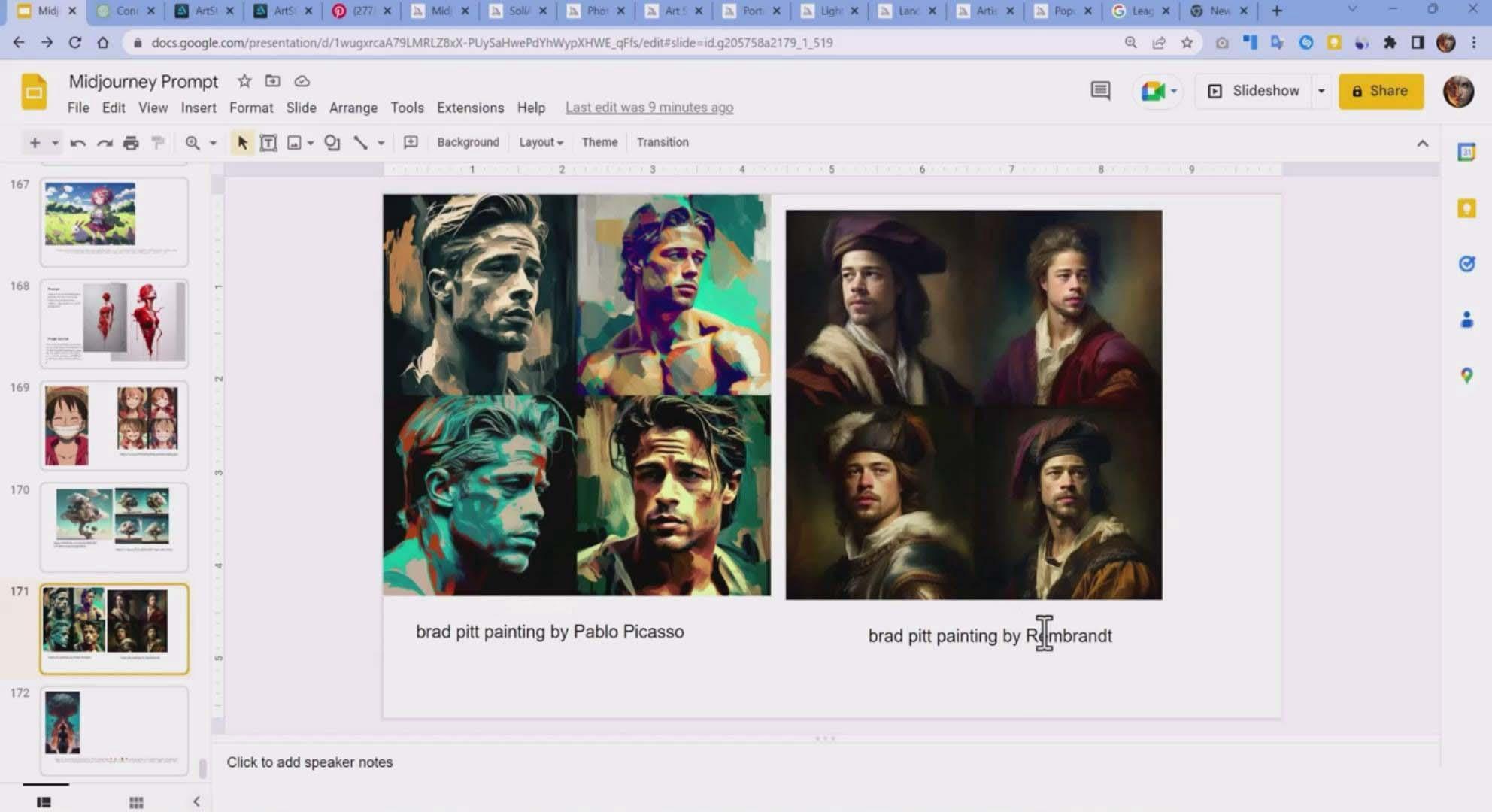This screenshot has width=1492, height=812.
Task: Click the Share button
Action: tap(1379, 91)
